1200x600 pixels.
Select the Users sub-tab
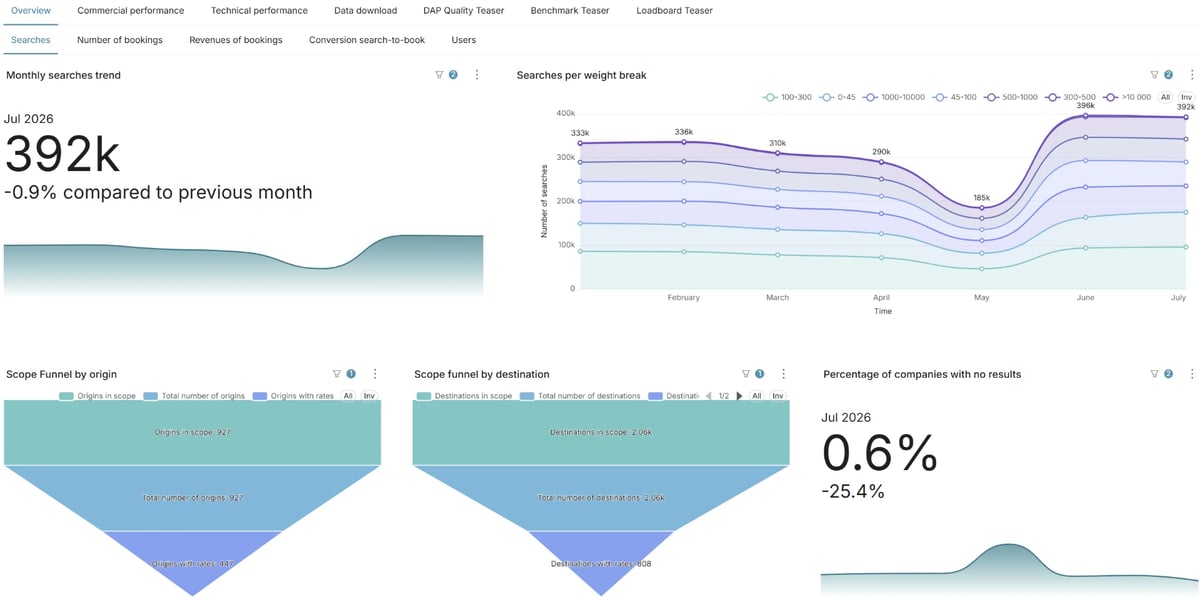[x=463, y=40]
